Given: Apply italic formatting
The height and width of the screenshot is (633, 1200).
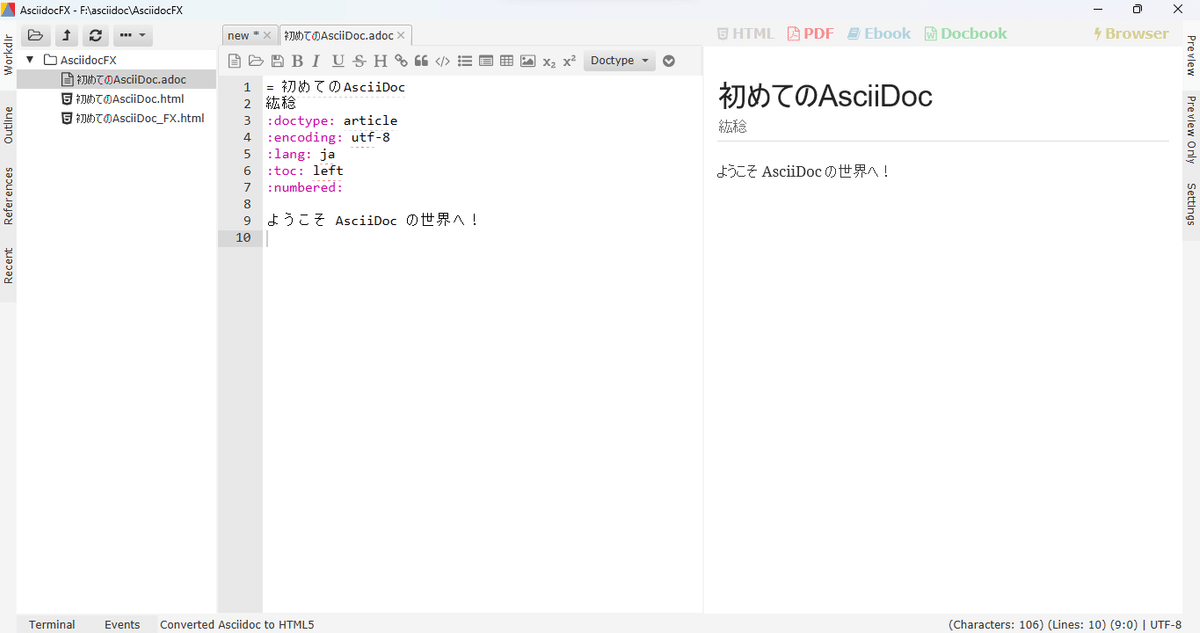Looking at the screenshot, I should point(316,60).
